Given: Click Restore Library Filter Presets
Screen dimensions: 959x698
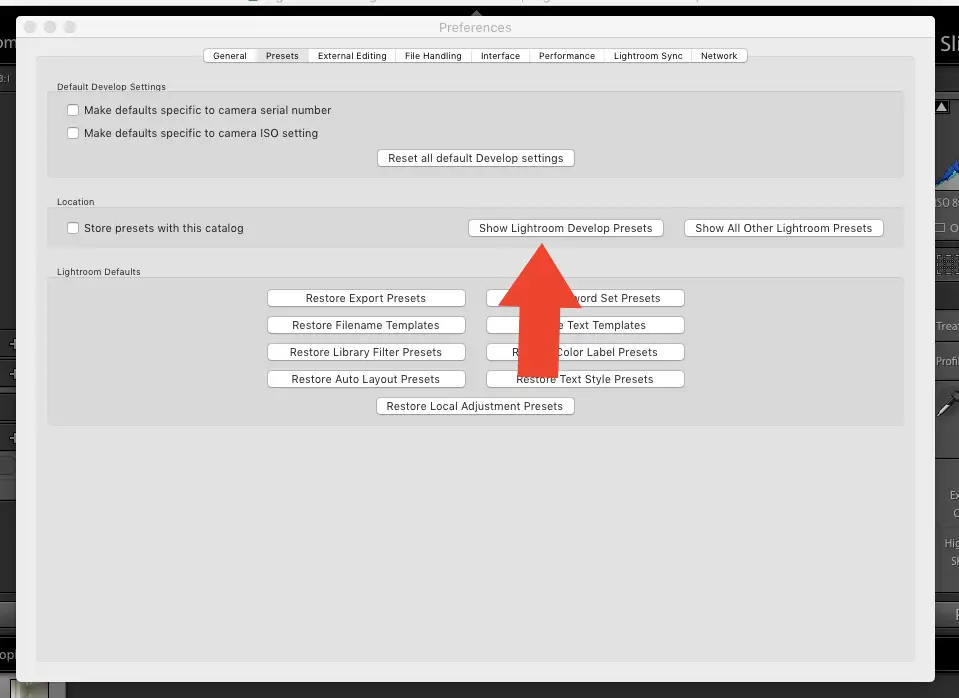Looking at the screenshot, I should 366,352.
